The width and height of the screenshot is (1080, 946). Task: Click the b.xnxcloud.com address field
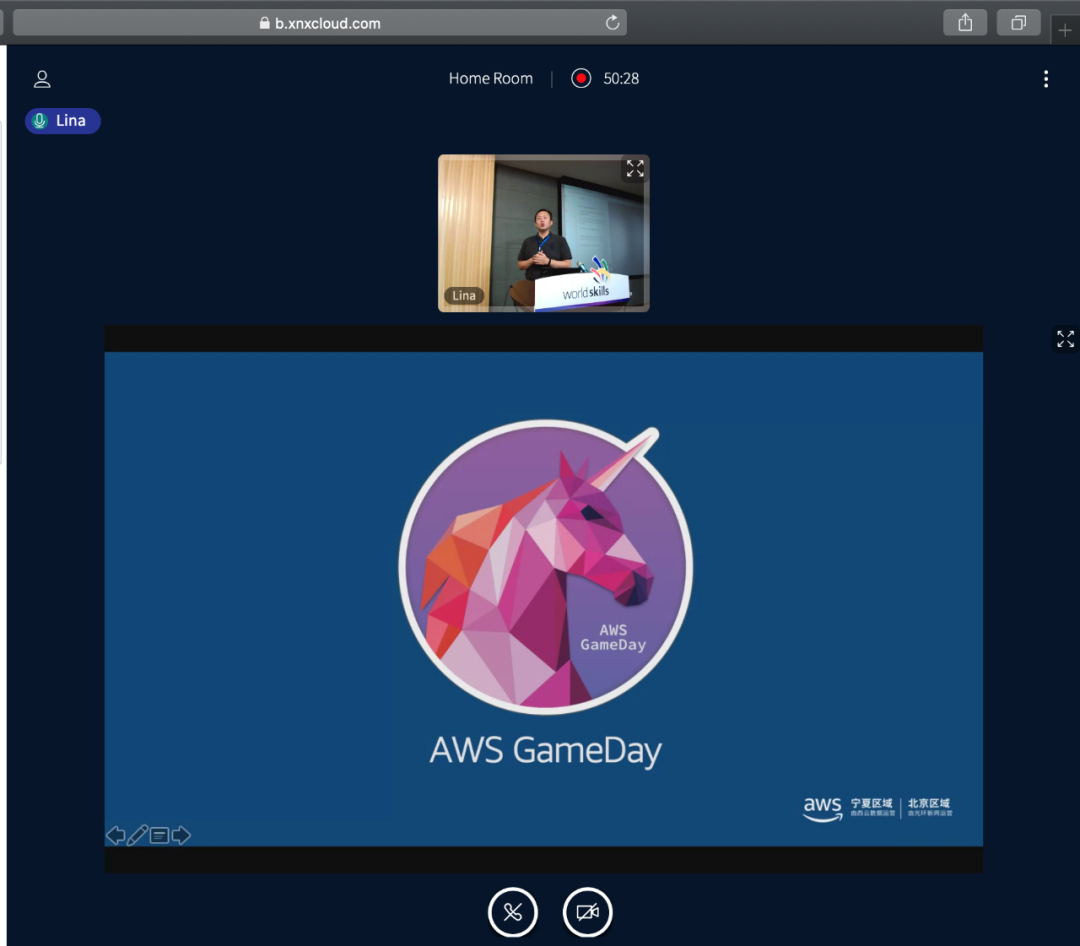click(x=320, y=23)
